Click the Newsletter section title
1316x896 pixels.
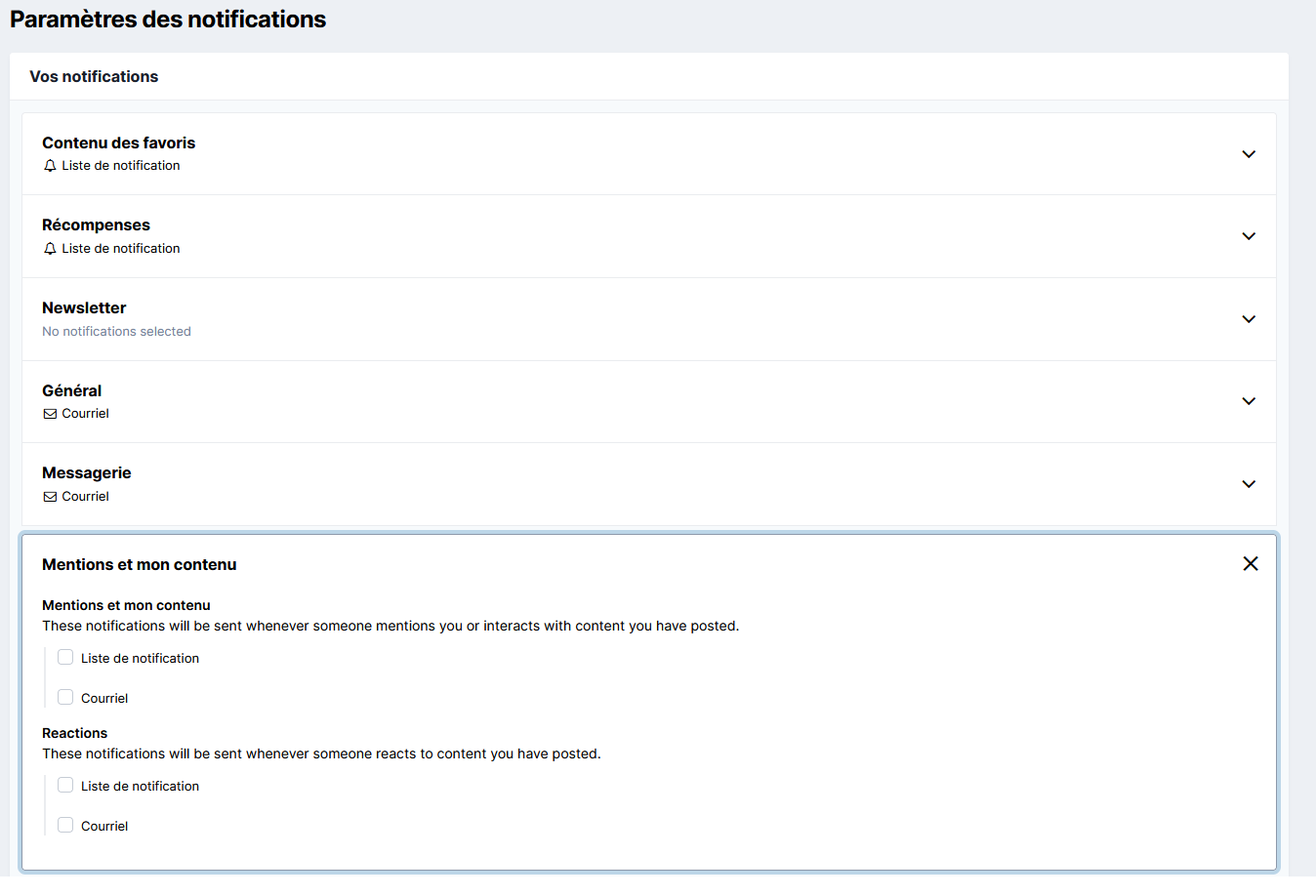84,307
